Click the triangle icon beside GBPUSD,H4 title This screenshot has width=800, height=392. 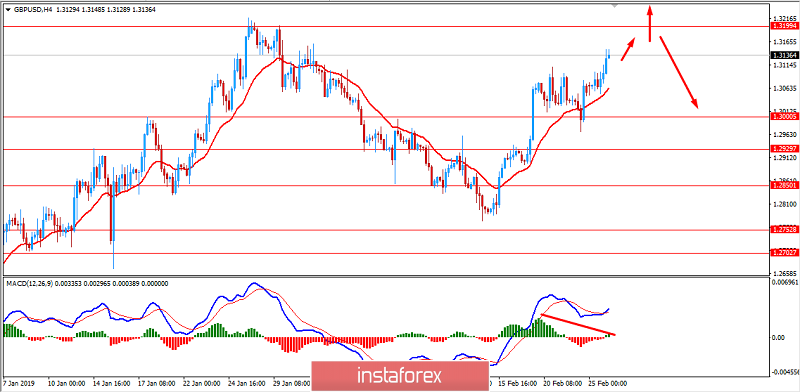click(x=8, y=10)
